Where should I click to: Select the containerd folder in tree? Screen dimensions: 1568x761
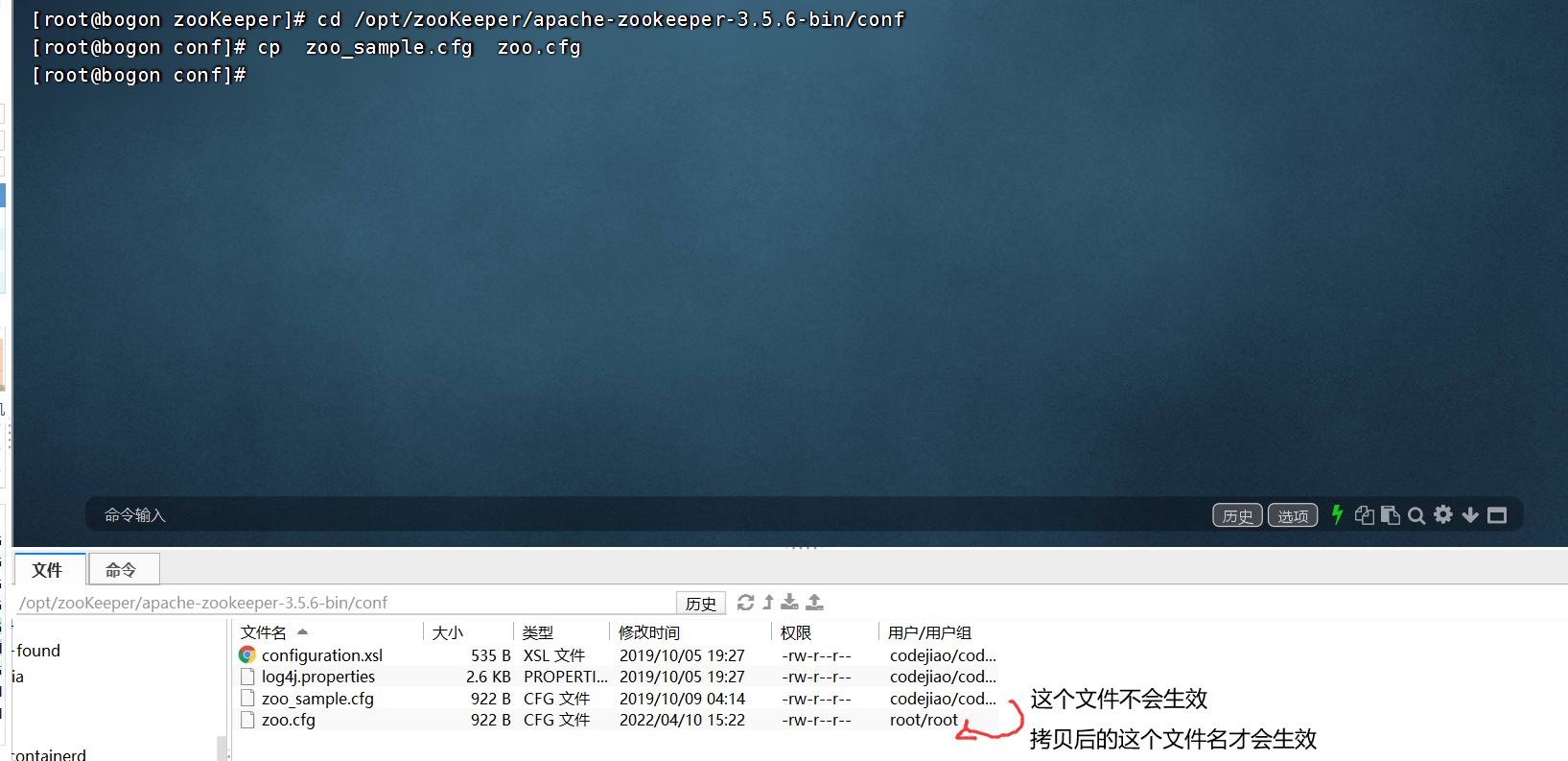49,755
